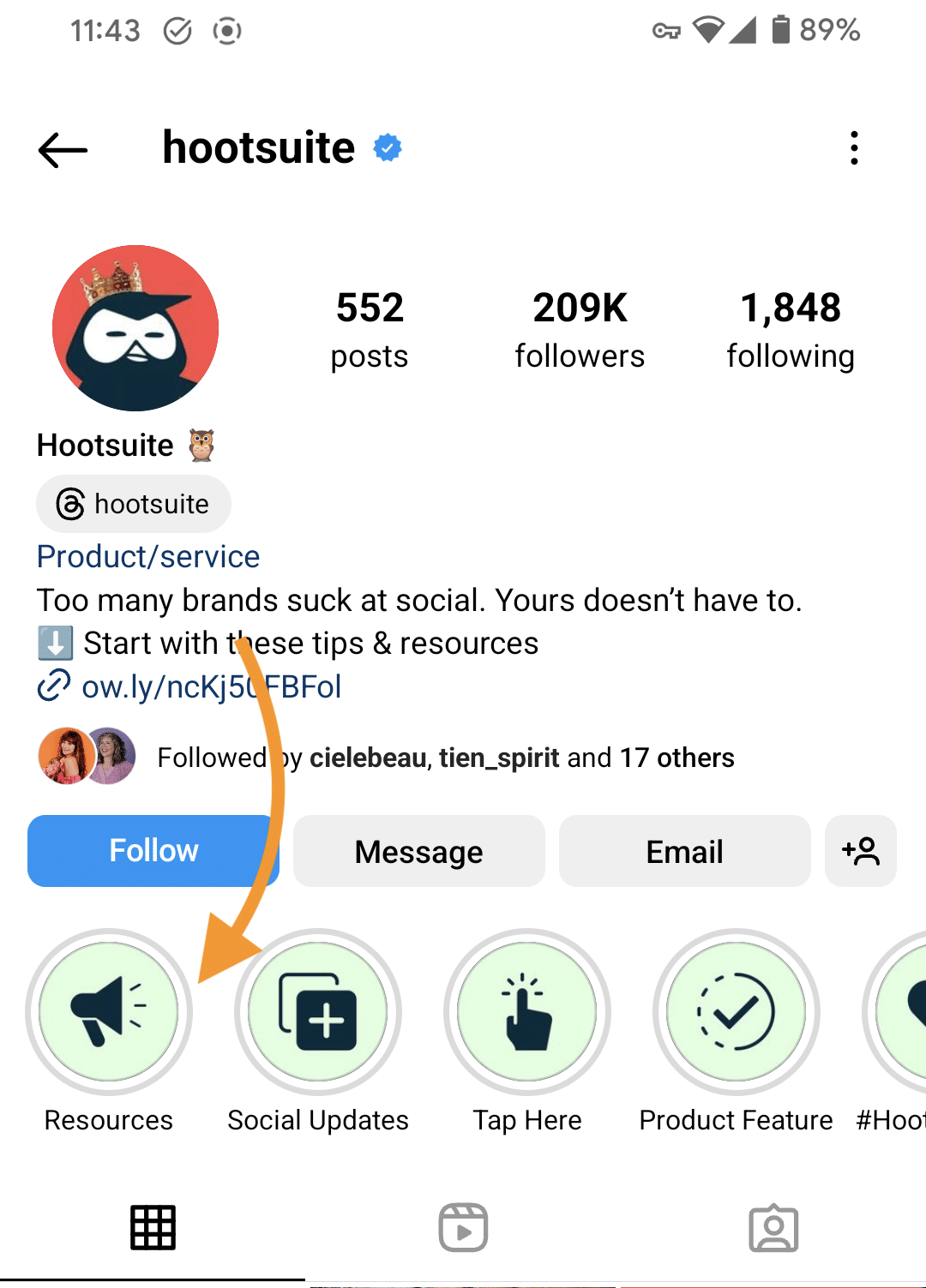The width and height of the screenshot is (926, 1288).
Task: Tap the Email contact button
Action: click(683, 850)
